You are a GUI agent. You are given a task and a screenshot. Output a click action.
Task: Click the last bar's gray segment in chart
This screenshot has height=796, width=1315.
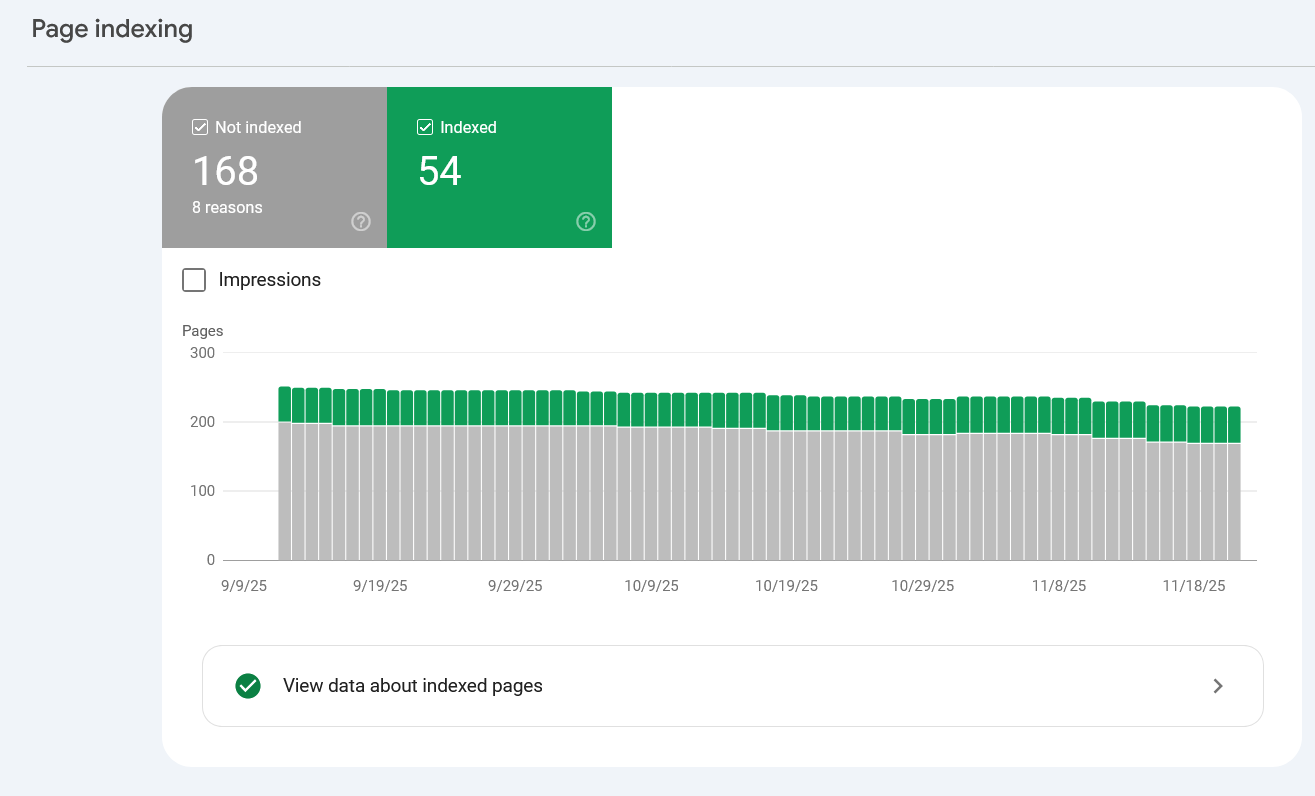(1233, 500)
